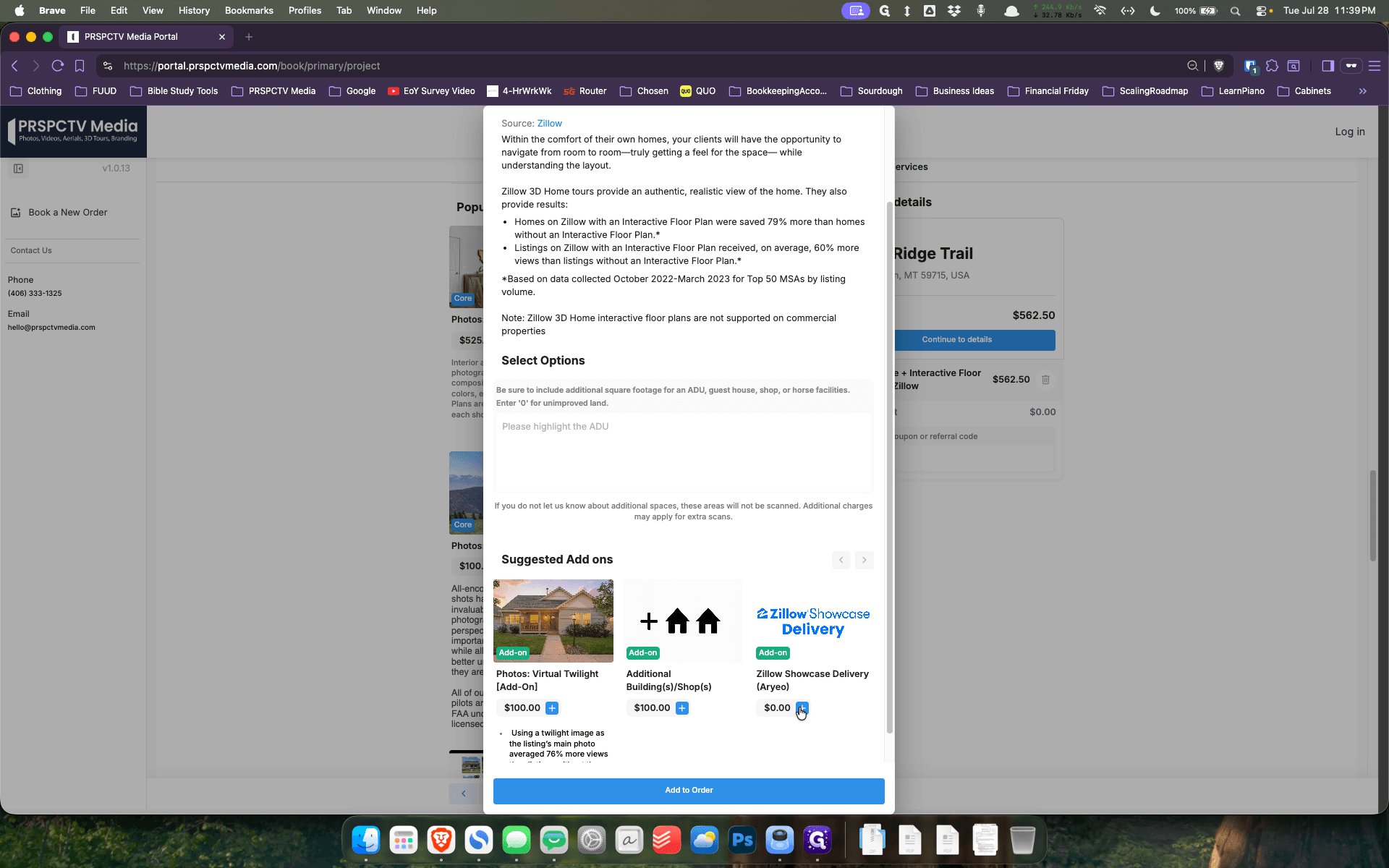Open Brave extensions puzzle icon
Viewport: 1389px width, 868px height.
pyautogui.click(x=1272, y=66)
